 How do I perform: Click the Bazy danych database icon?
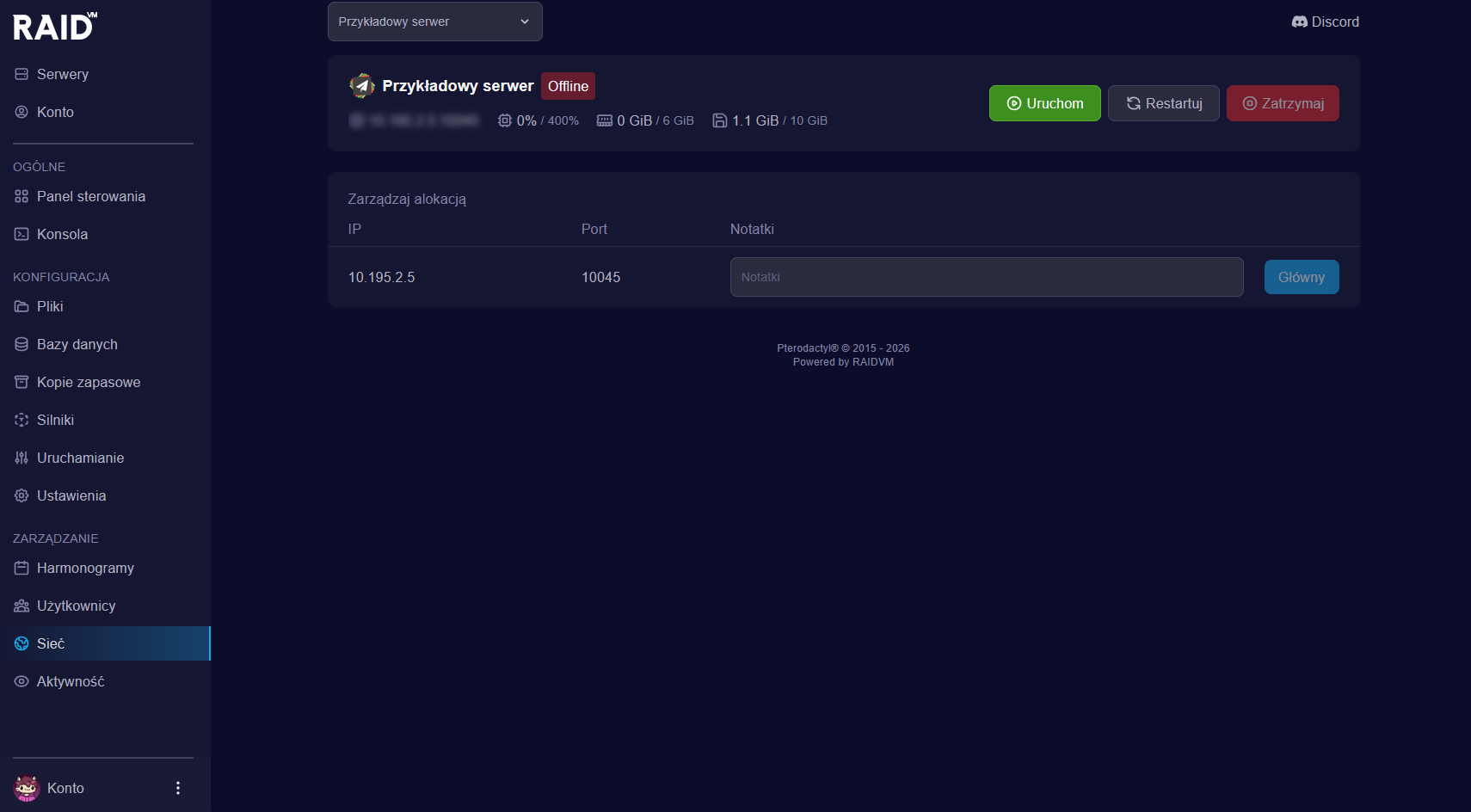(x=22, y=344)
